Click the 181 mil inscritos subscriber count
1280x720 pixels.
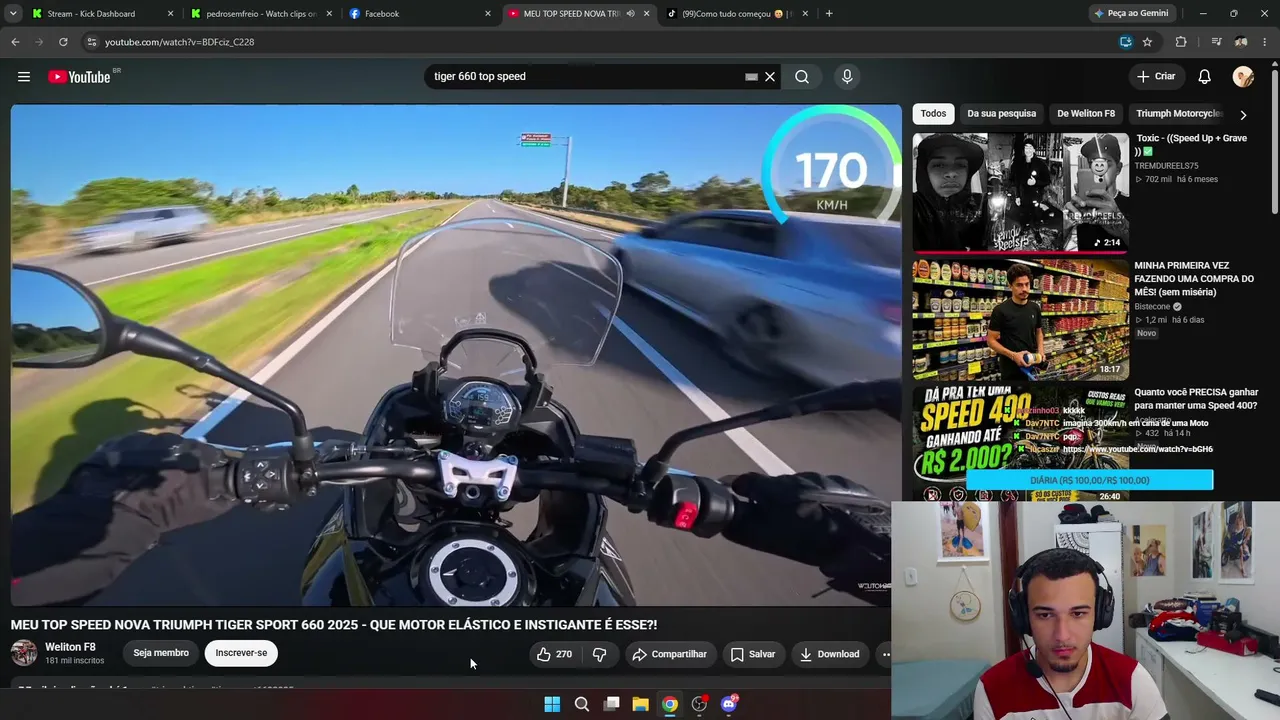[74, 661]
